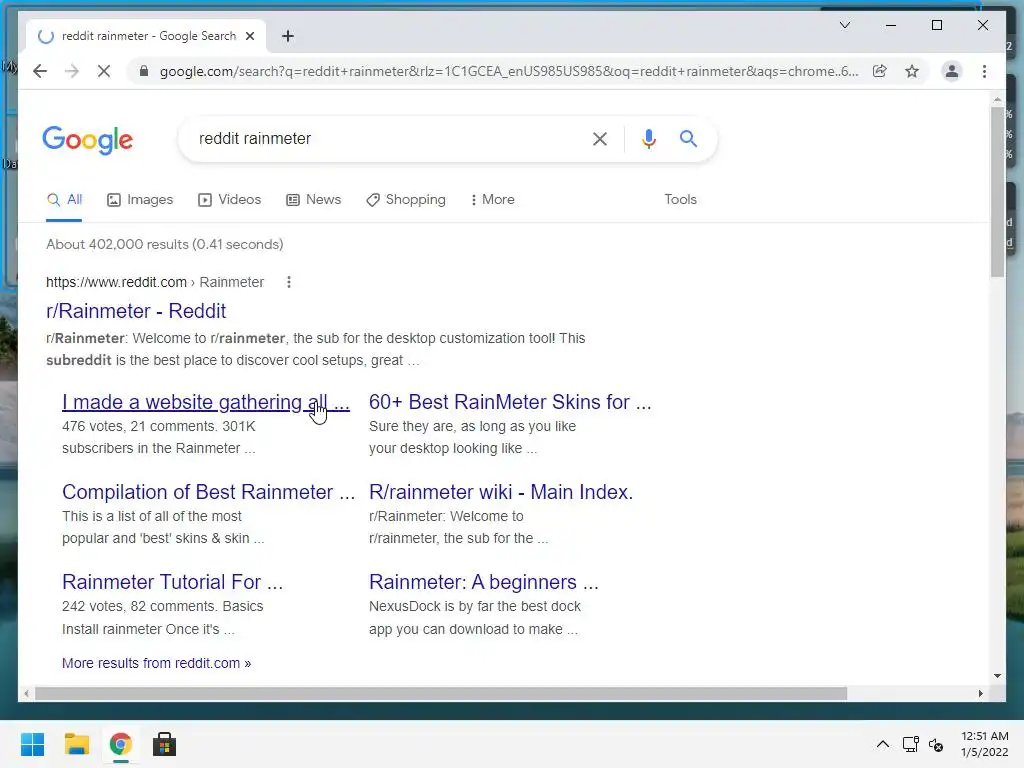Image resolution: width=1024 pixels, height=768 pixels.
Task: Submit search with magnifier icon
Action: [688, 138]
